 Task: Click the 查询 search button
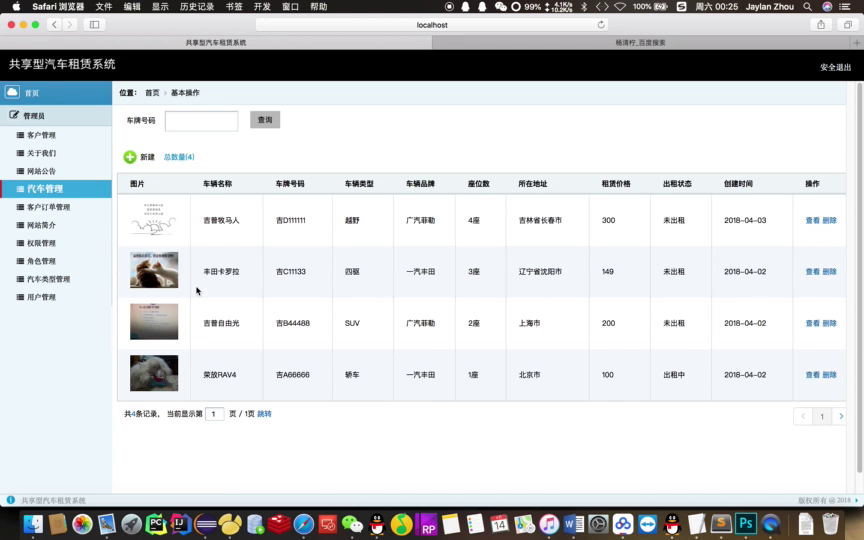265,120
